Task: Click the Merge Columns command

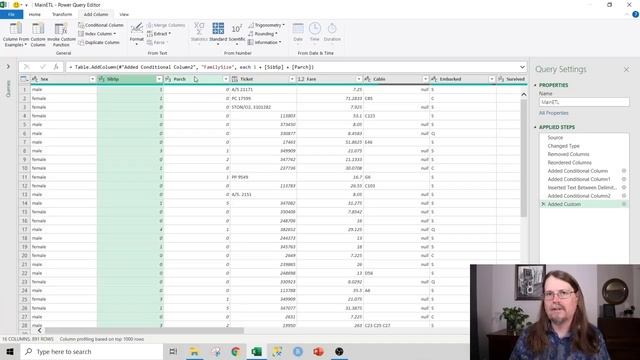Action: click(166, 25)
